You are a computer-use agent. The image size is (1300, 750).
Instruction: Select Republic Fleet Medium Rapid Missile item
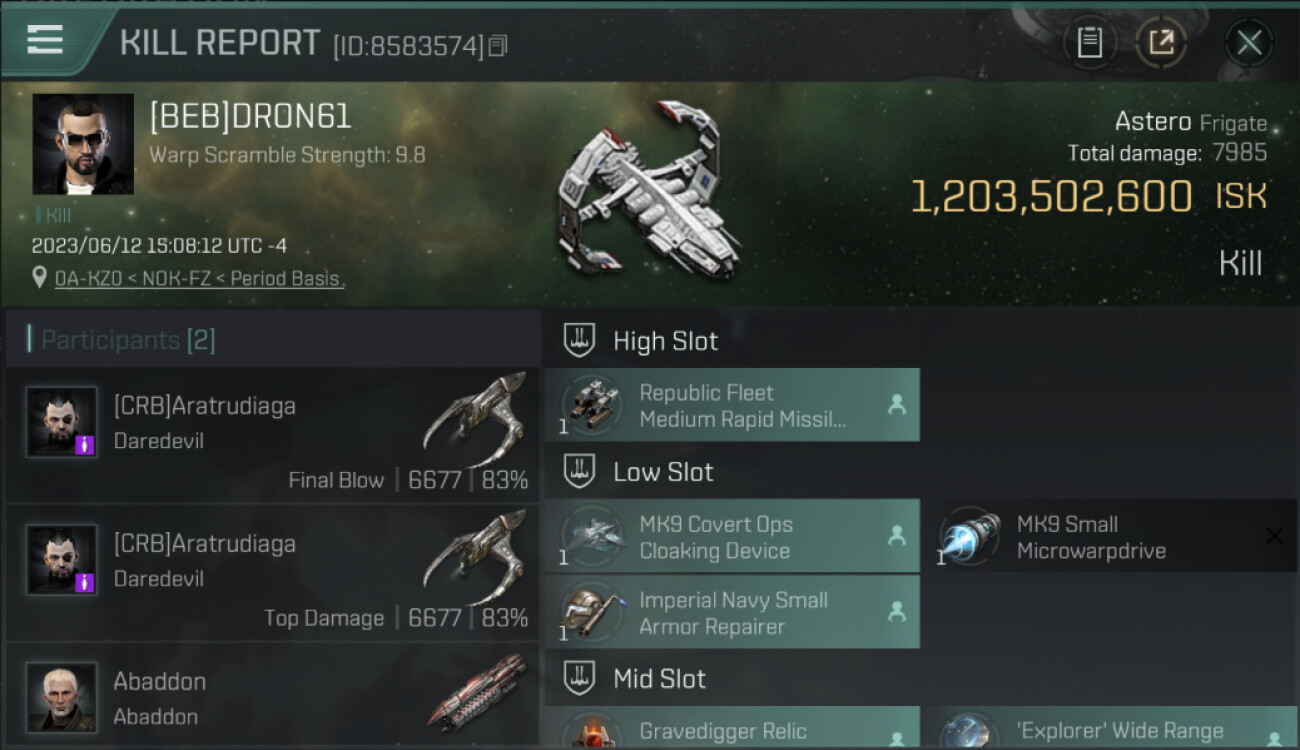732,405
